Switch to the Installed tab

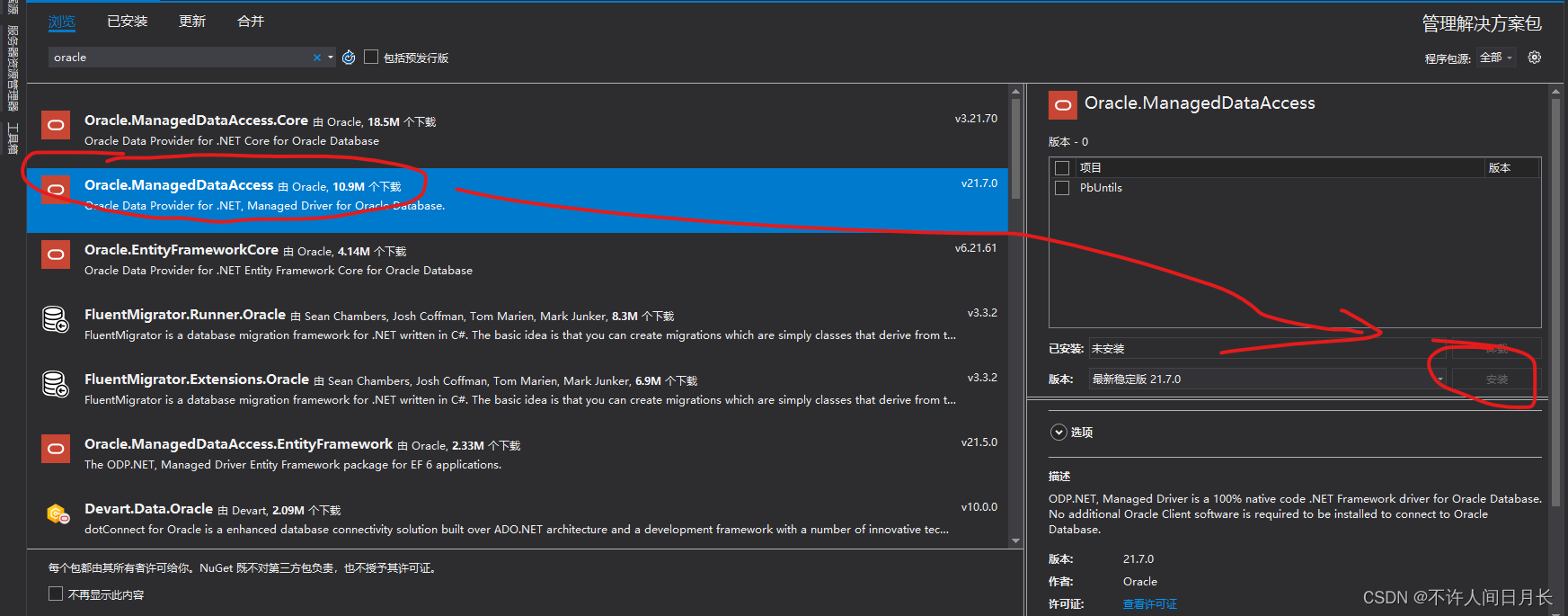point(128,22)
